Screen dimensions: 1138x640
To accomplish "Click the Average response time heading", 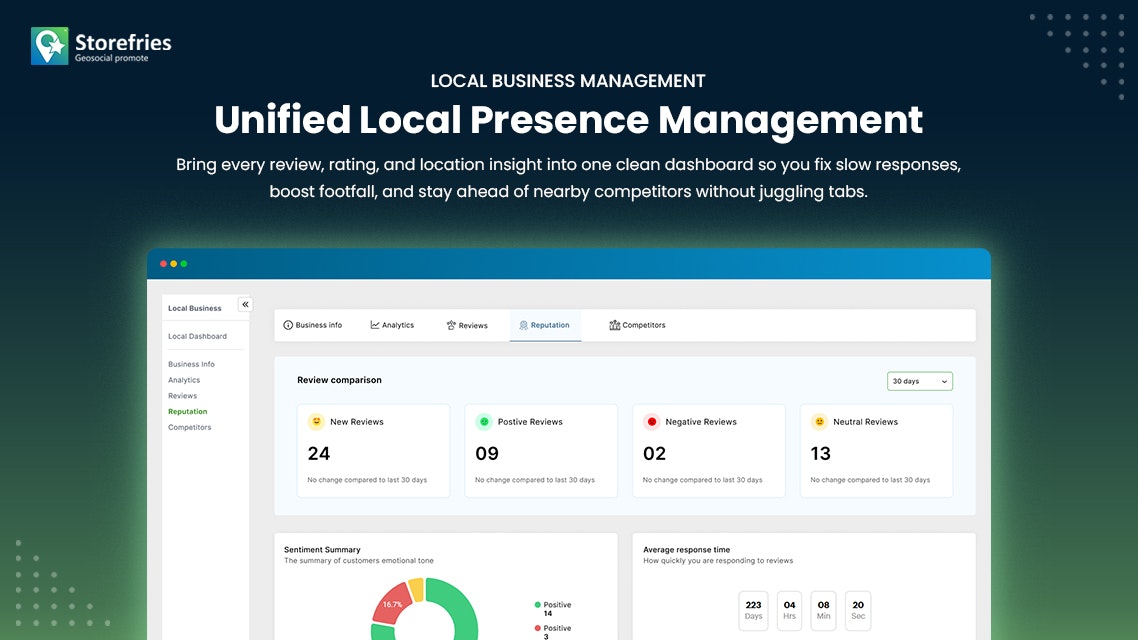I will coord(687,549).
